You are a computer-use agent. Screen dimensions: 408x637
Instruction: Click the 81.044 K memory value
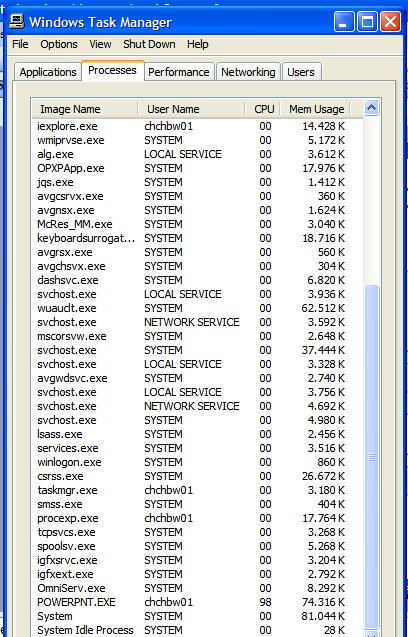pos(323,616)
